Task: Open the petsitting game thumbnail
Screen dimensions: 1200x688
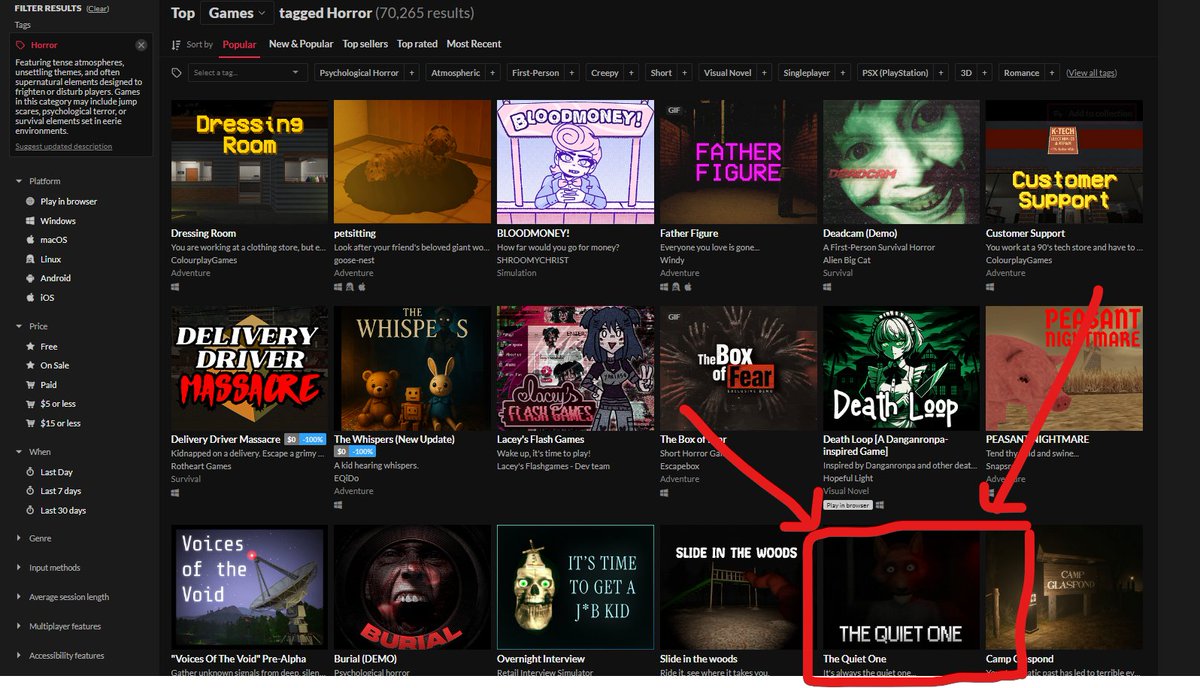Action: click(x=412, y=161)
